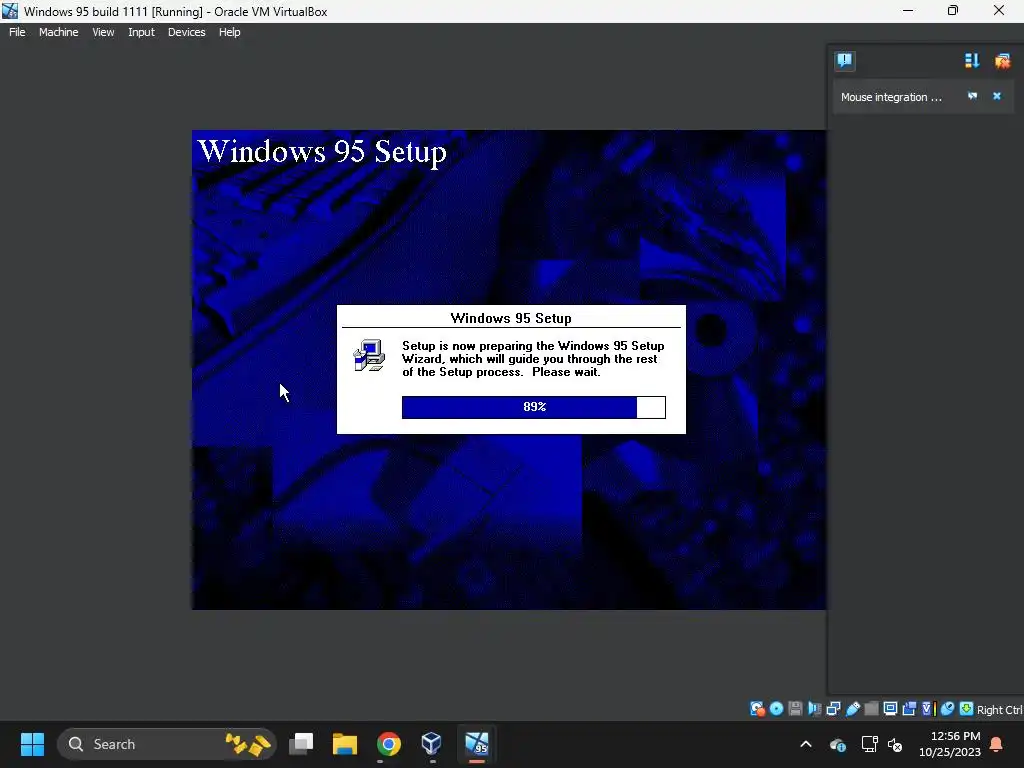Open the Windows notification bell
This screenshot has height=768, width=1024.
pyautogui.click(x=996, y=744)
